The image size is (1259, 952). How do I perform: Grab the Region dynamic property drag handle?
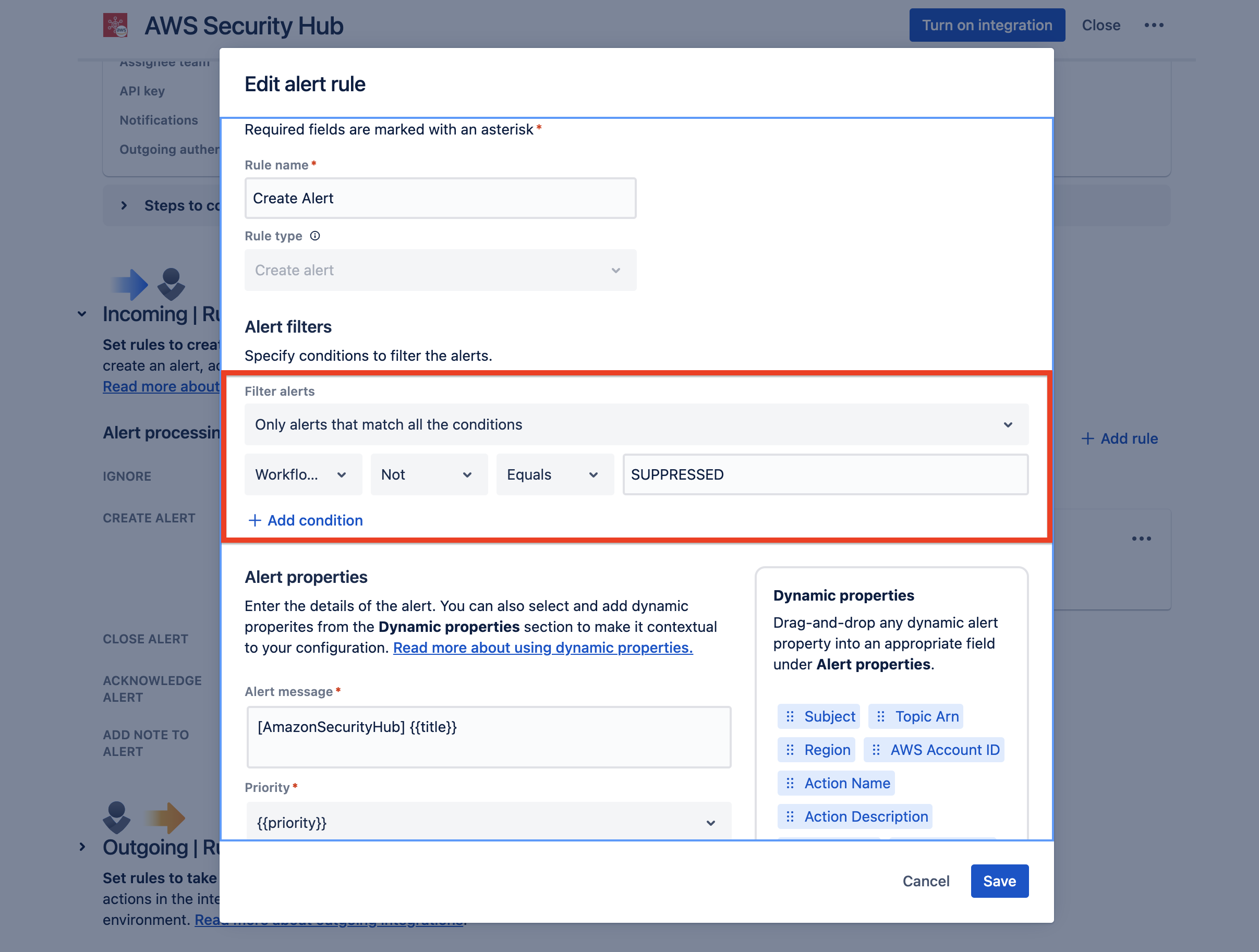(x=790, y=749)
